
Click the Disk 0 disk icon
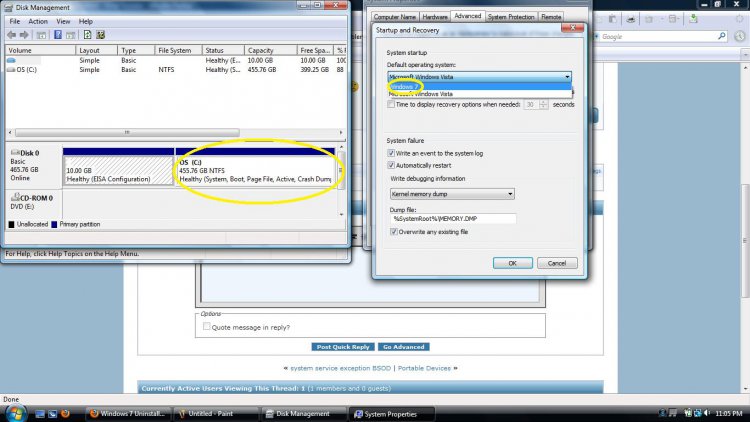coord(15,153)
